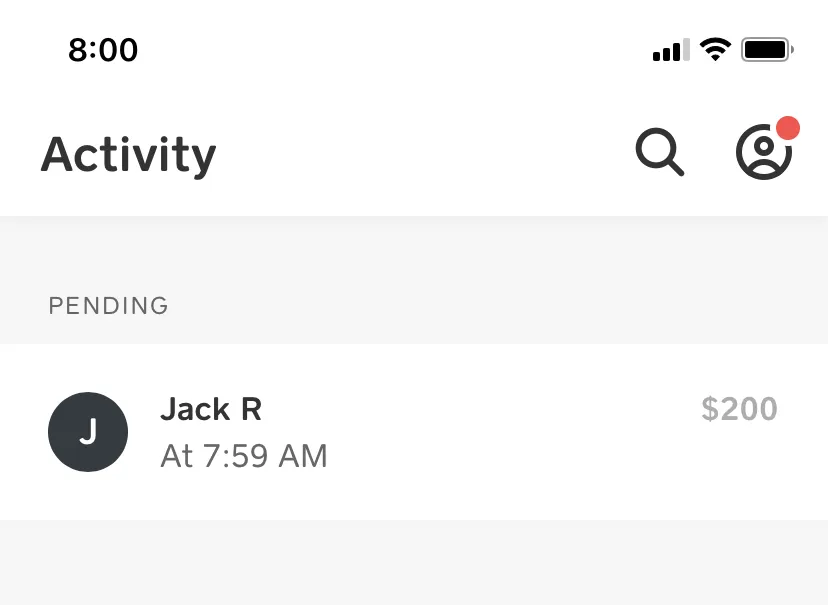The width and height of the screenshot is (828, 605).
Task: Tap the search icon's handle
Action: (675, 167)
